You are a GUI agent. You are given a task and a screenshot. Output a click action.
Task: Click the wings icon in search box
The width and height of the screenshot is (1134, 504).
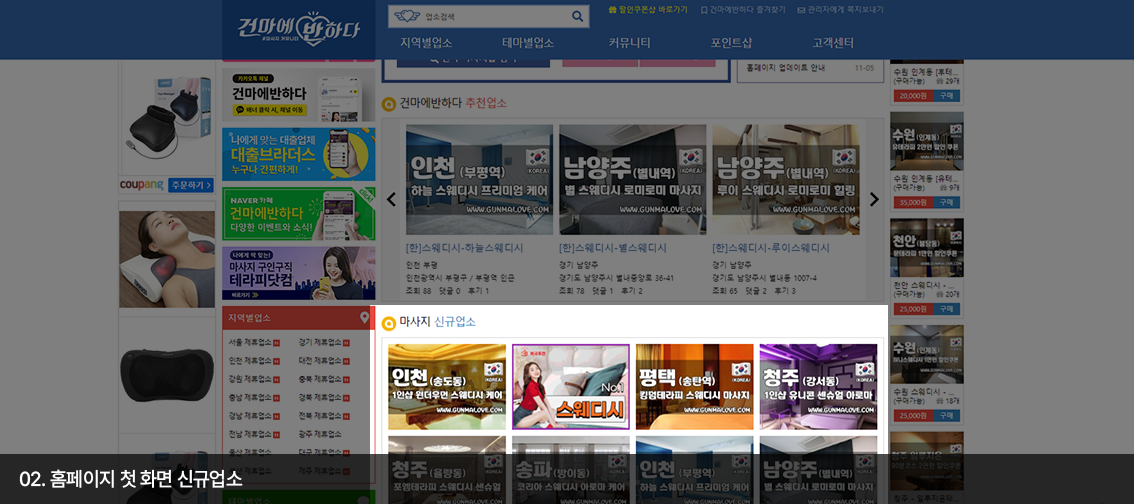[x=406, y=16]
